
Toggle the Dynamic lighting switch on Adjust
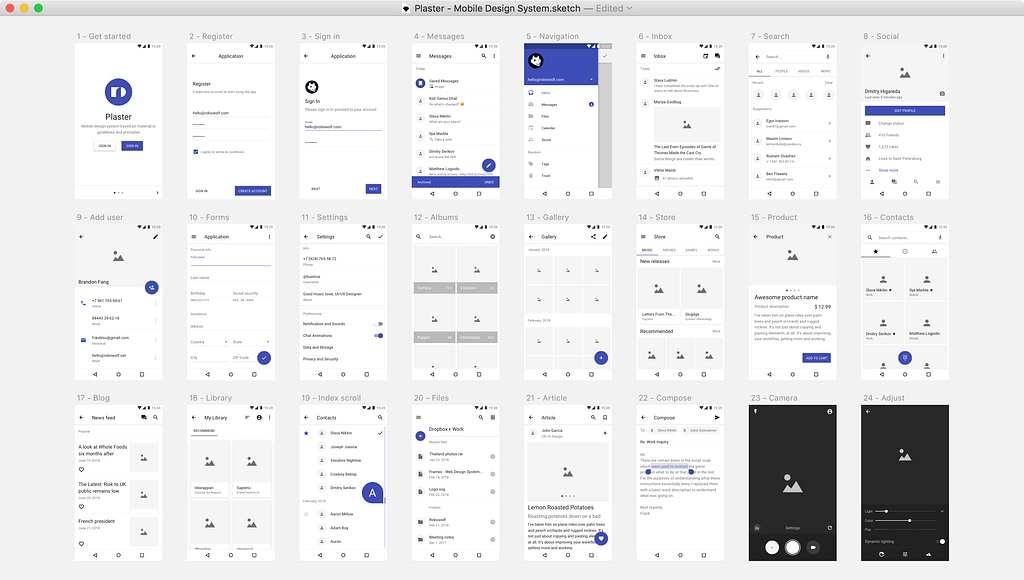[941, 541]
